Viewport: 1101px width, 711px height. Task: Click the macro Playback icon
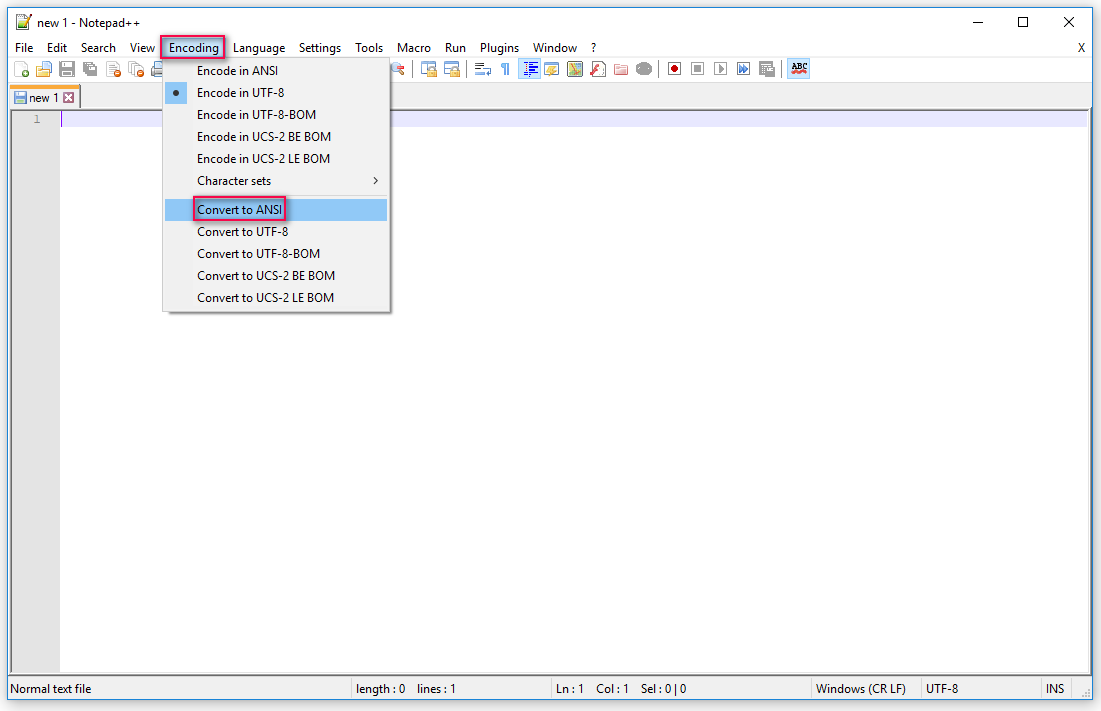point(720,69)
